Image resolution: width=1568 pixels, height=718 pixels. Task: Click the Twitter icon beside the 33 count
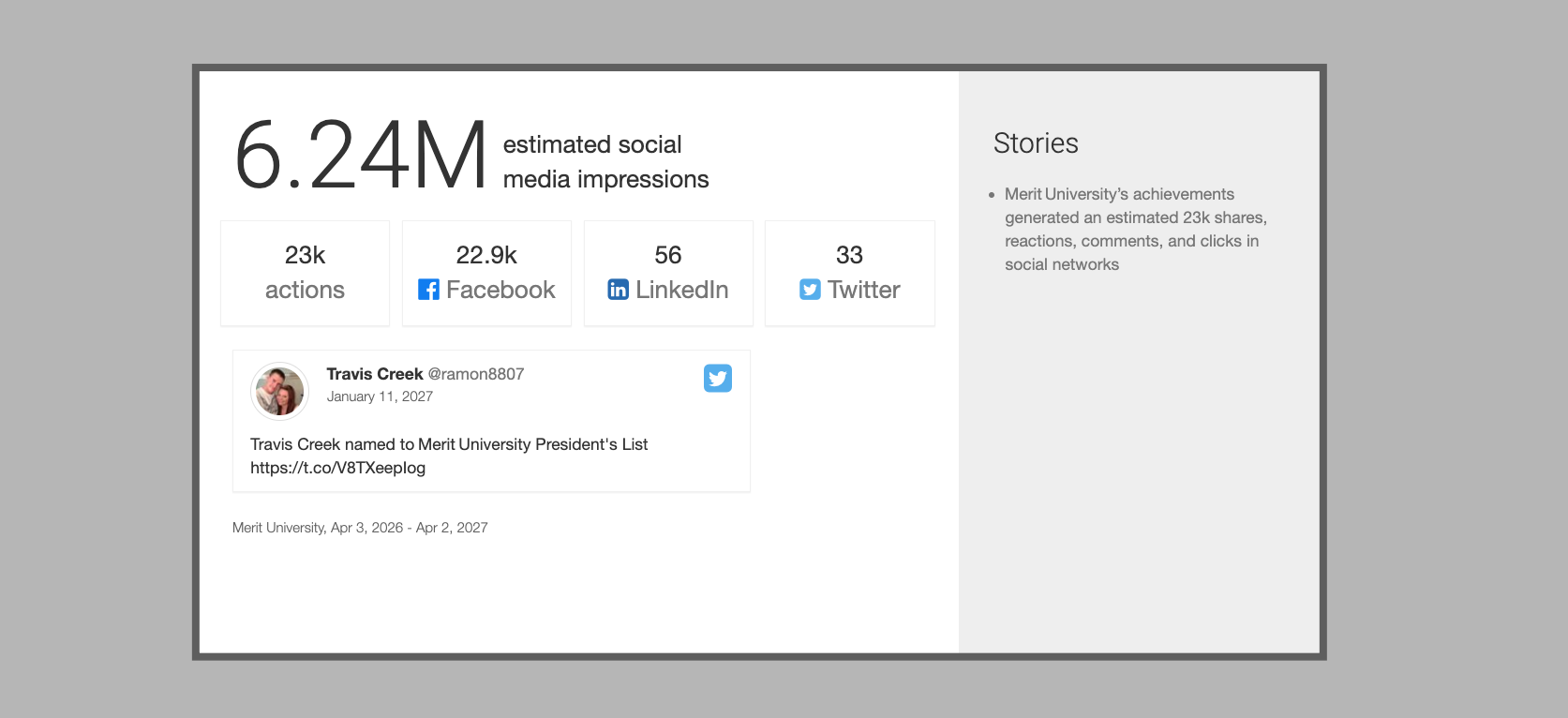click(810, 290)
